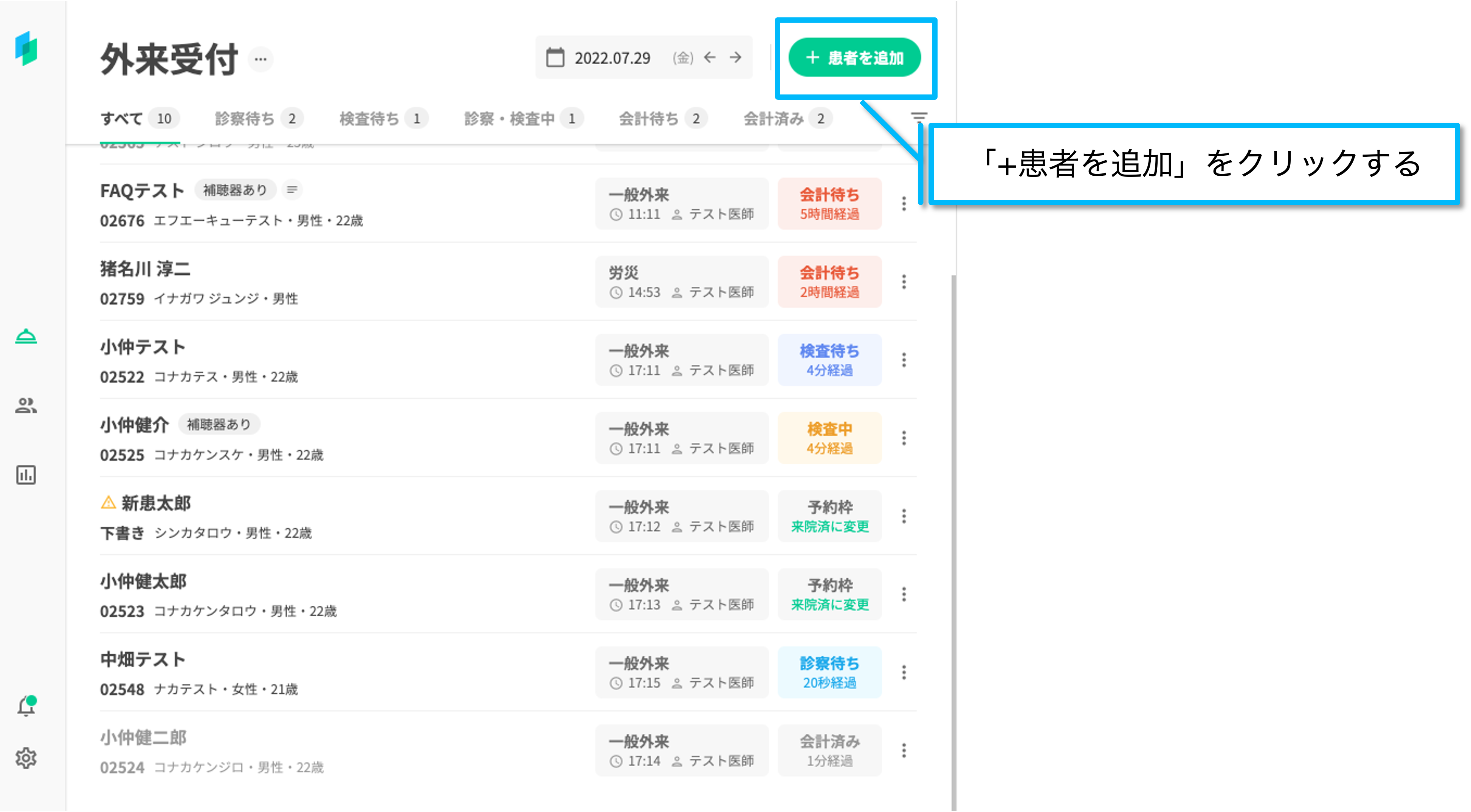Click 補聴器あり tag on 小仲健介

point(219,425)
